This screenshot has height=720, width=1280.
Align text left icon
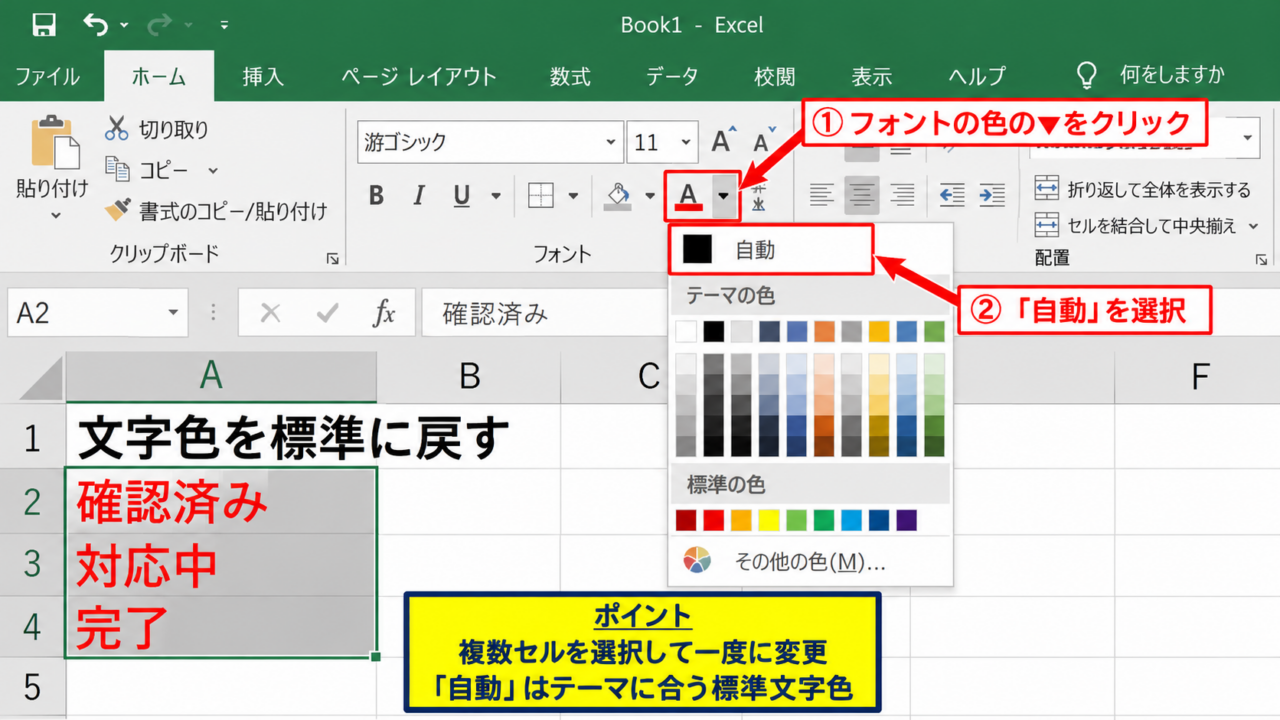click(821, 194)
